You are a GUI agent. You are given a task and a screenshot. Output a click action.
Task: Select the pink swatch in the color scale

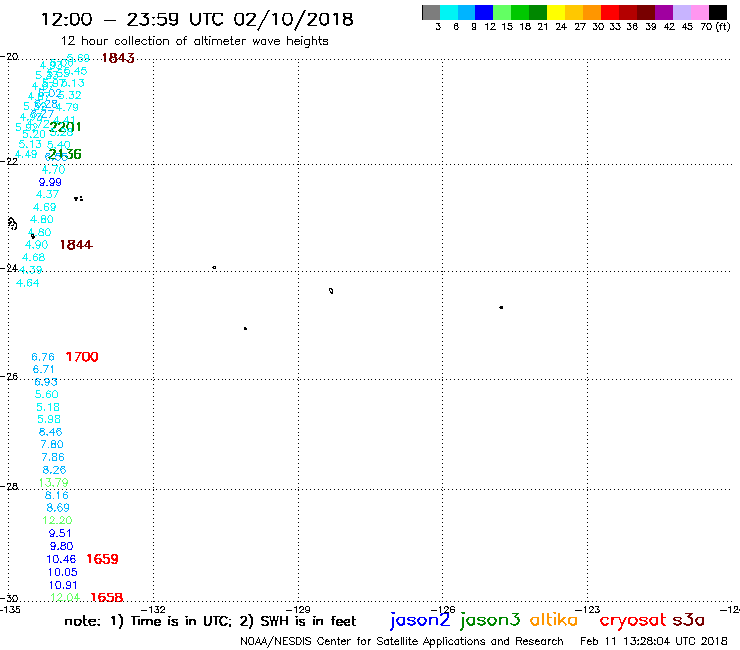coord(700,12)
